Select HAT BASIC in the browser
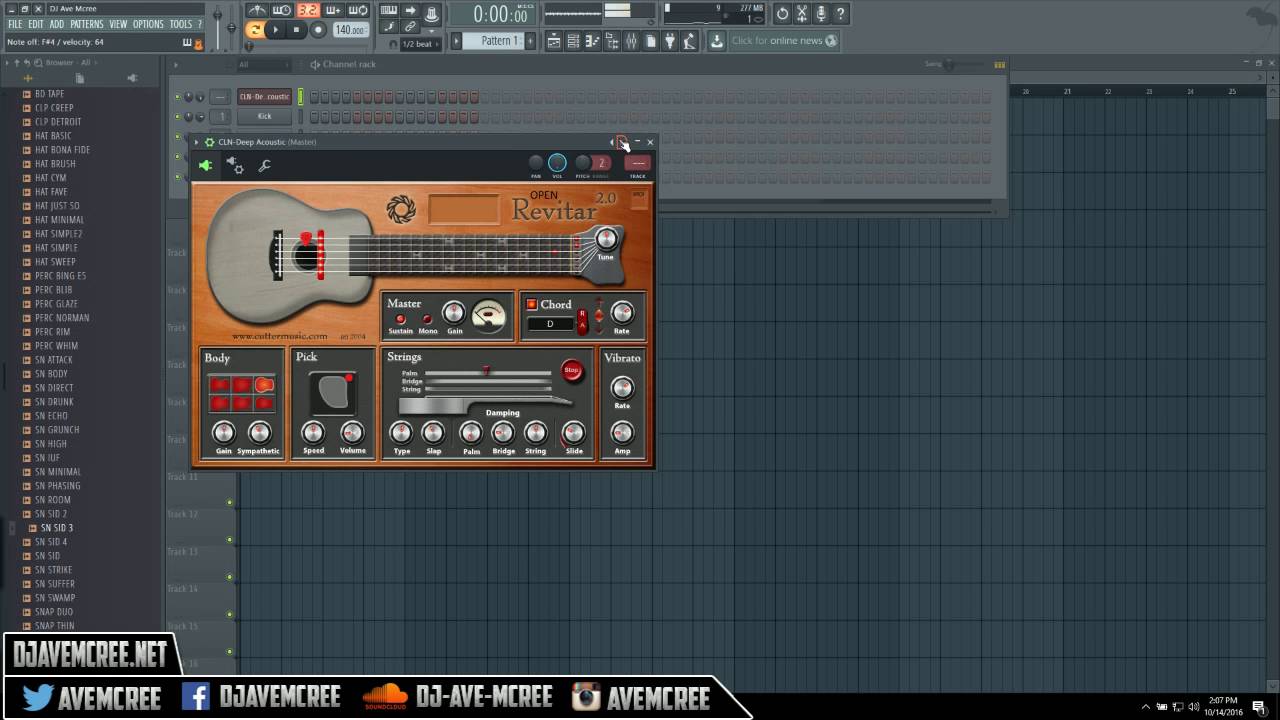Viewport: 1280px width, 720px height. [53, 136]
